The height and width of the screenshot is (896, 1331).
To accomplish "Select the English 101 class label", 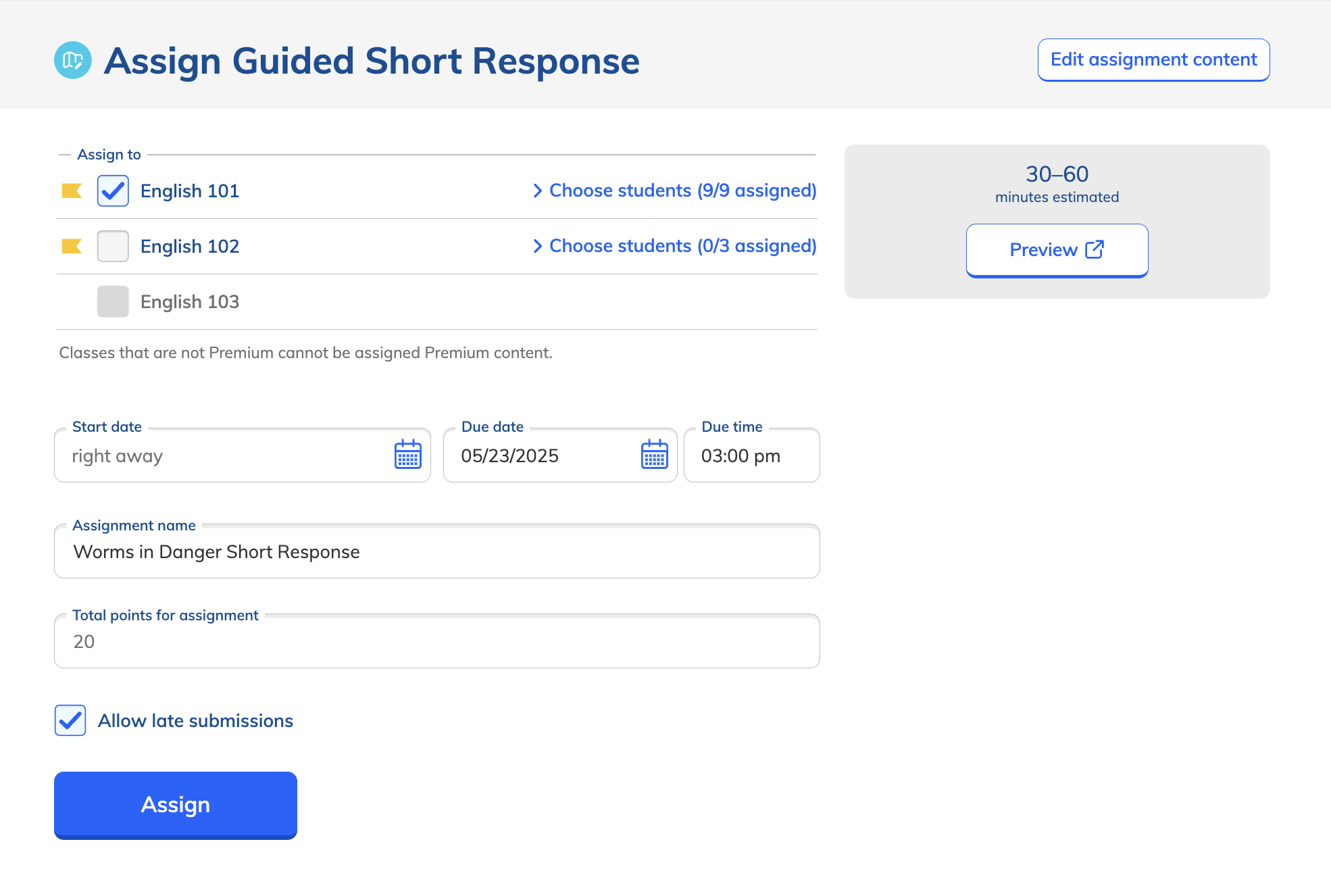I will pyautogui.click(x=190, y=191).
